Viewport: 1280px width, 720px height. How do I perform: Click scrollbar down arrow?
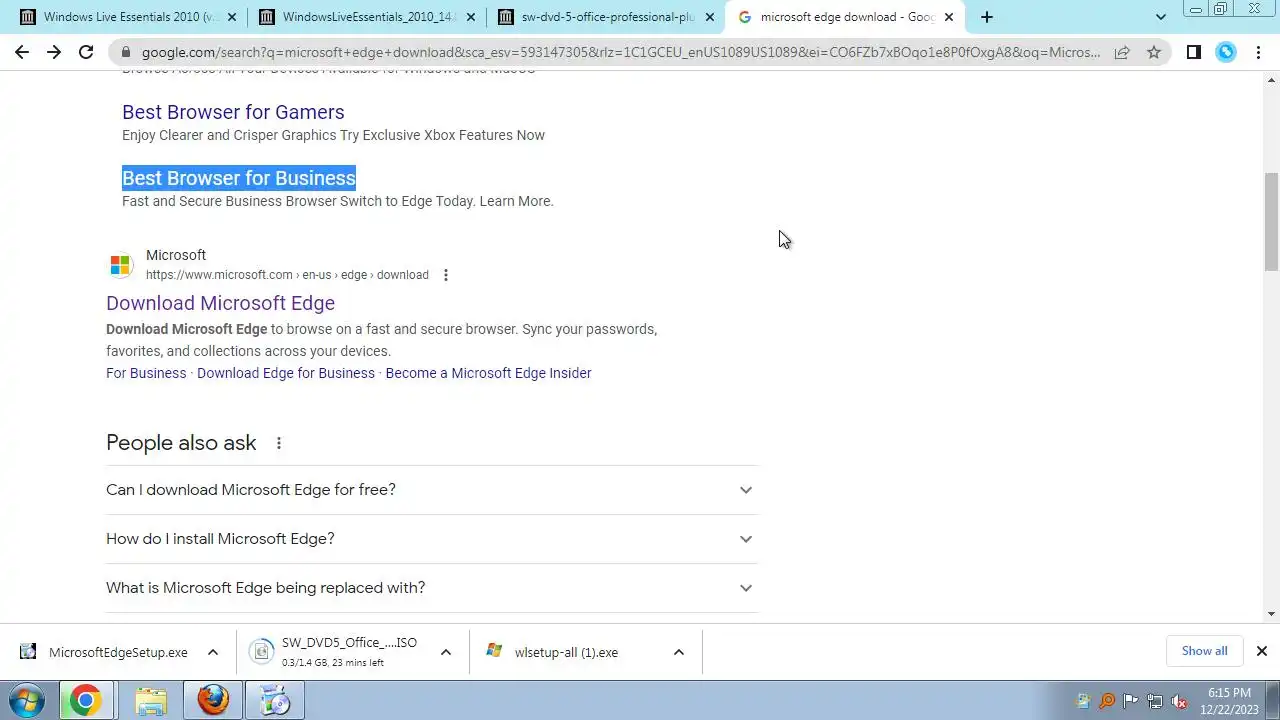click(x=1271, y=614)
